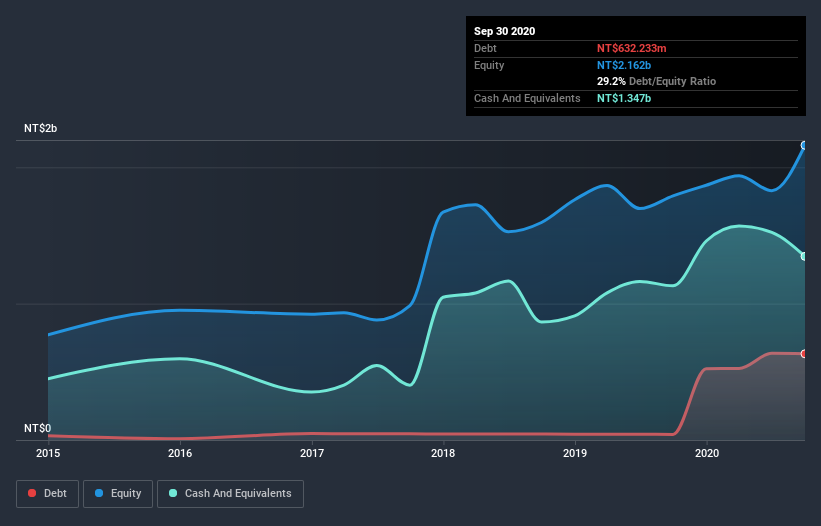Screen dimensions: 821x526
Task: Click the Sep 30 2020 tooltip date
Action: pyautogui.click(x=504, y=31)
